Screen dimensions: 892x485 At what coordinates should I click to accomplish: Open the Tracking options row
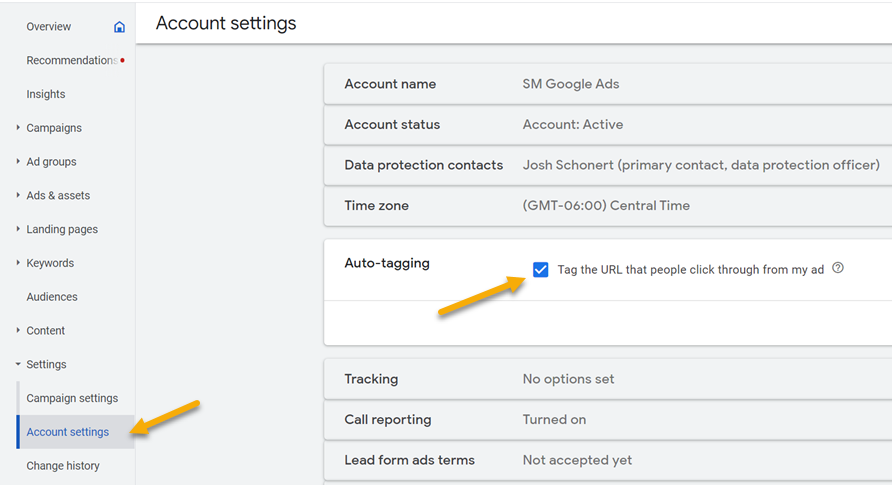tap(607, 379)
